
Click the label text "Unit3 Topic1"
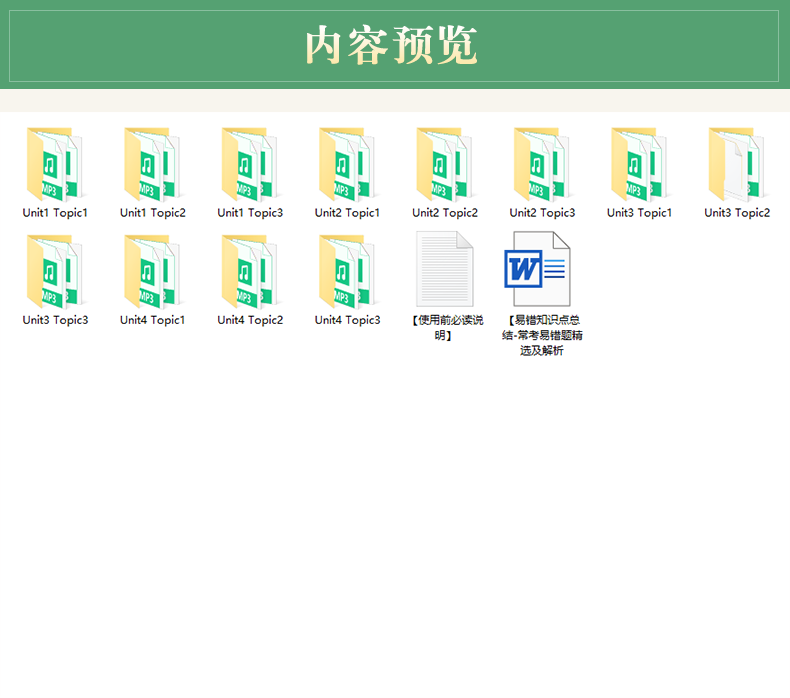click(639, 213)
